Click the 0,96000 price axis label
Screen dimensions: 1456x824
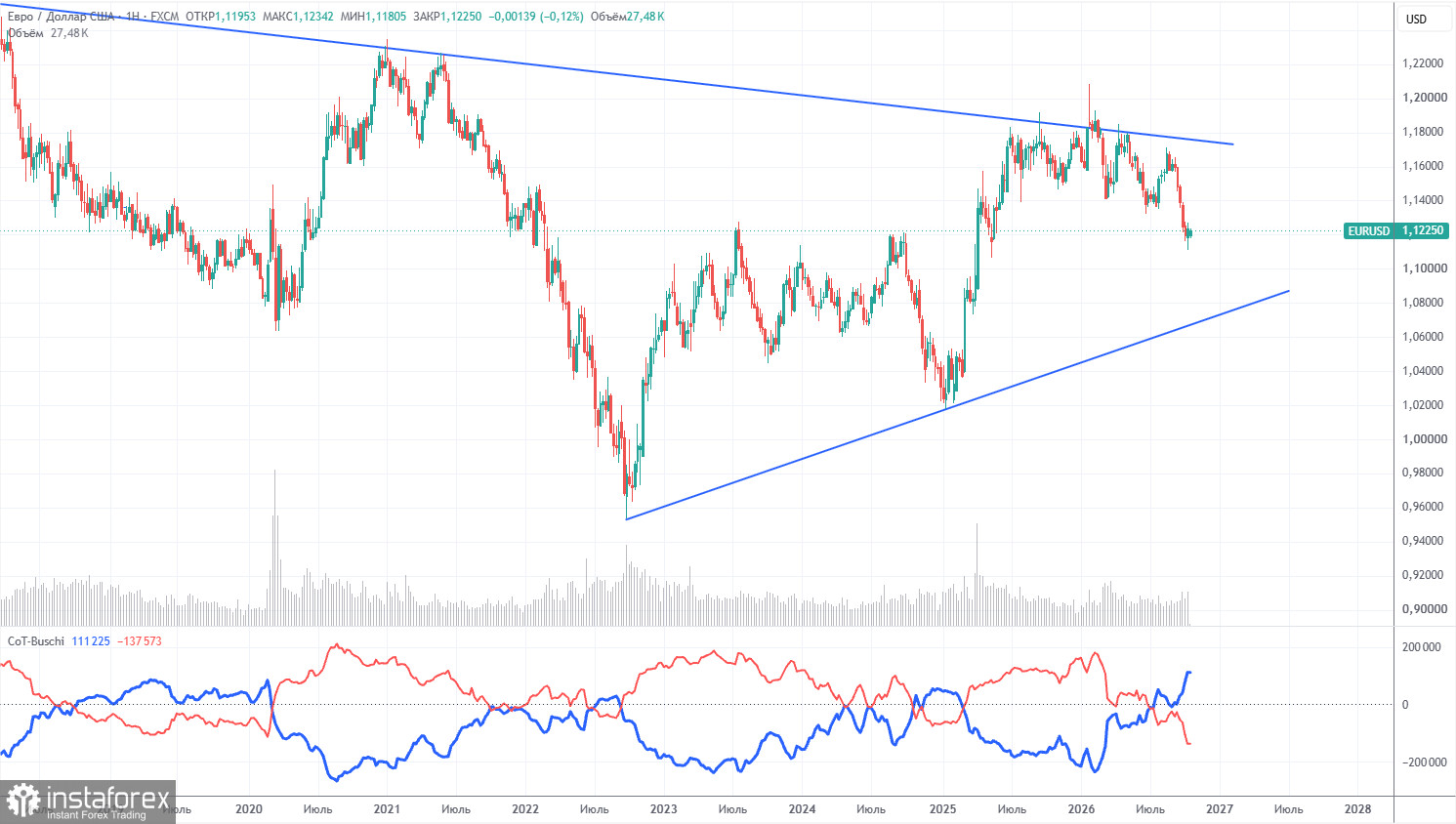coord(1423,507)
